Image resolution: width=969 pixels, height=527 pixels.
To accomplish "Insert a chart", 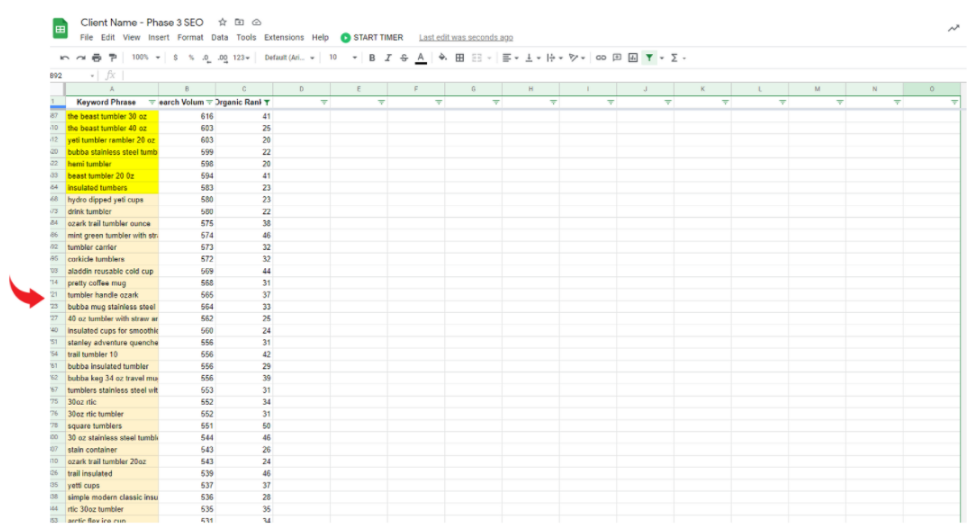I will (x=633, y=57).
